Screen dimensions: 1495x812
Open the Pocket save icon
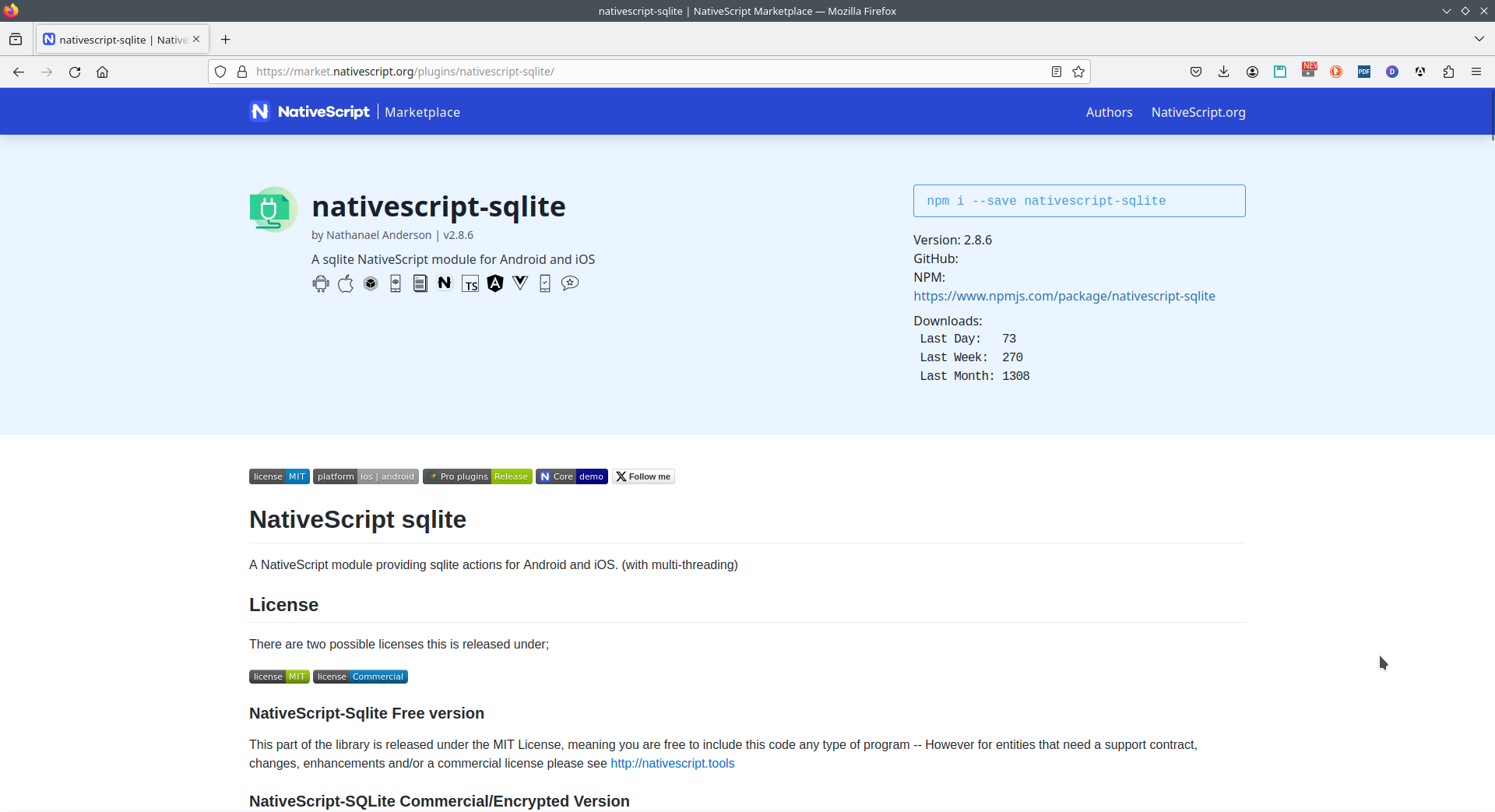1196,72
